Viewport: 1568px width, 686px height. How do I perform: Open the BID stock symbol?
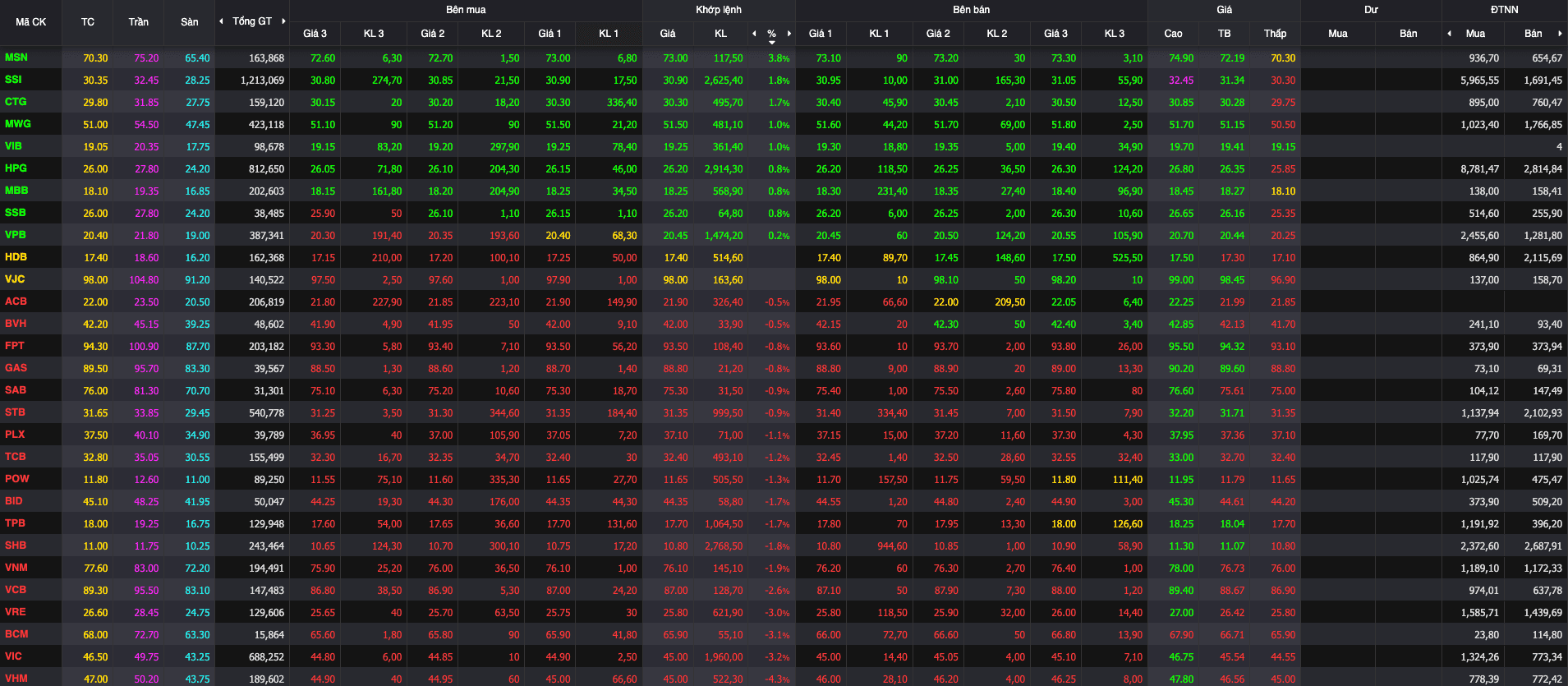coord(14,501)
